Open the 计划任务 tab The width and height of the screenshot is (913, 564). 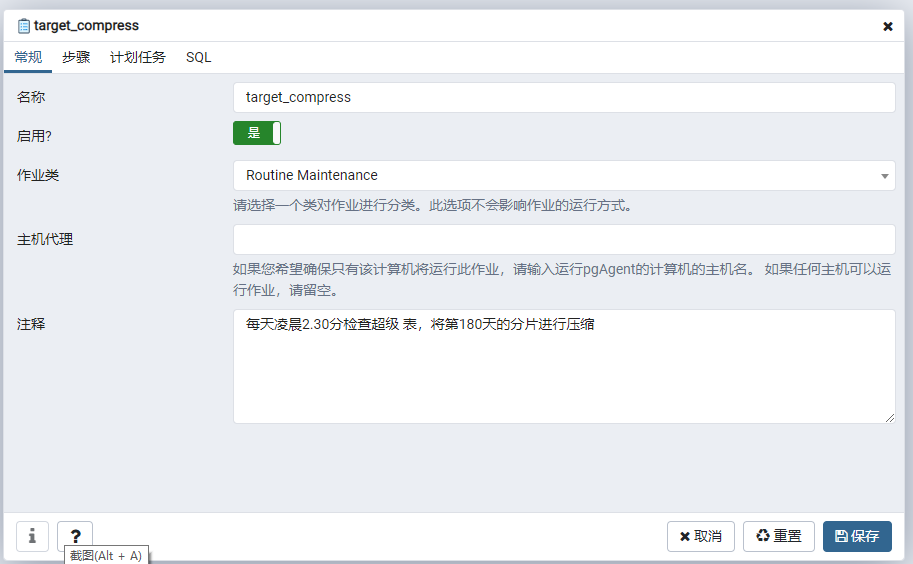click(x=138, y=57)
